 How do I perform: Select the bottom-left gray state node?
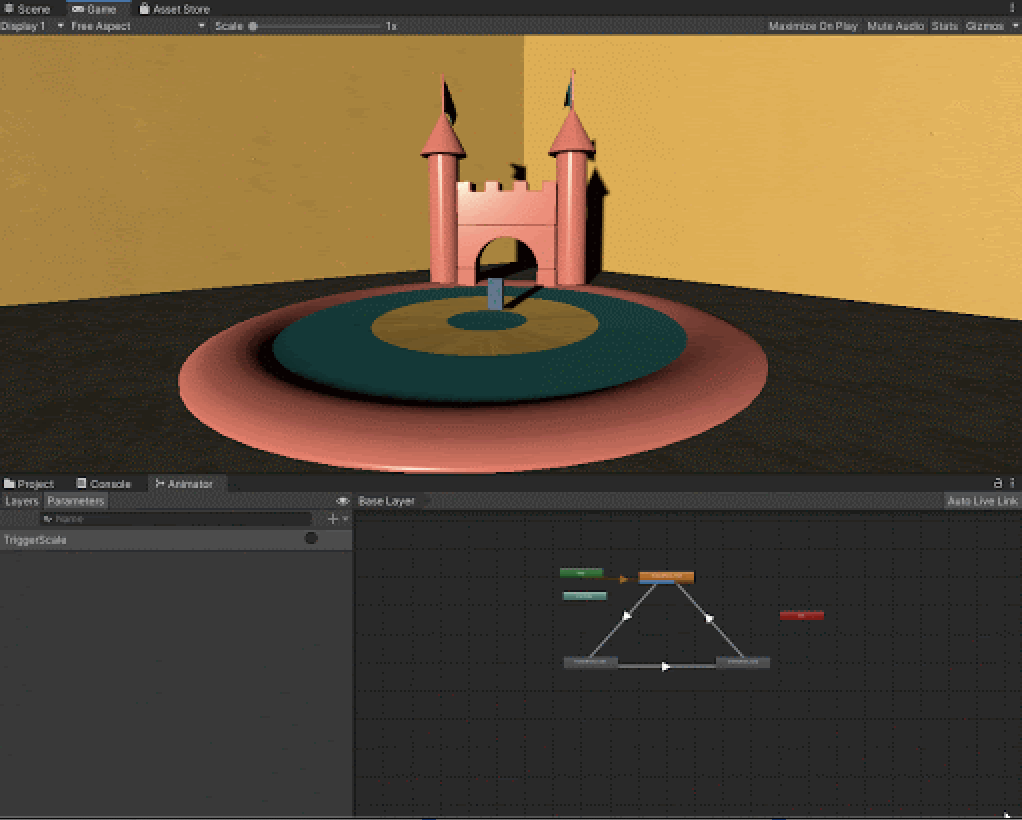(x=590, y=662)
